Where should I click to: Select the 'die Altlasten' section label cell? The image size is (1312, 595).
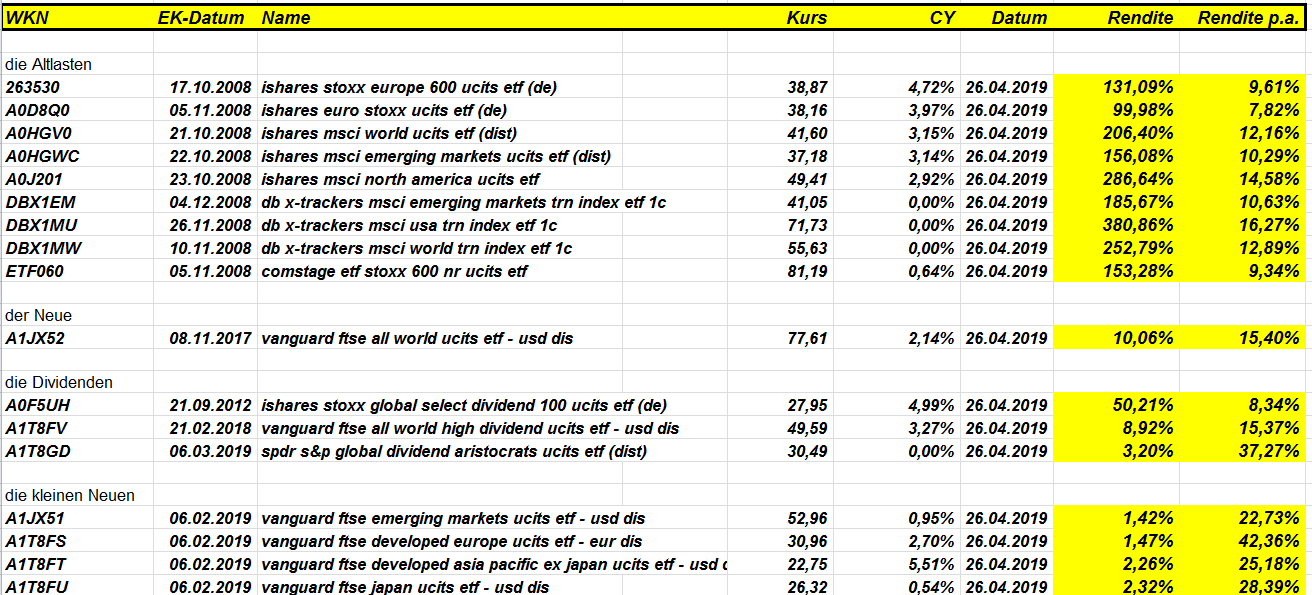[48, 64]
